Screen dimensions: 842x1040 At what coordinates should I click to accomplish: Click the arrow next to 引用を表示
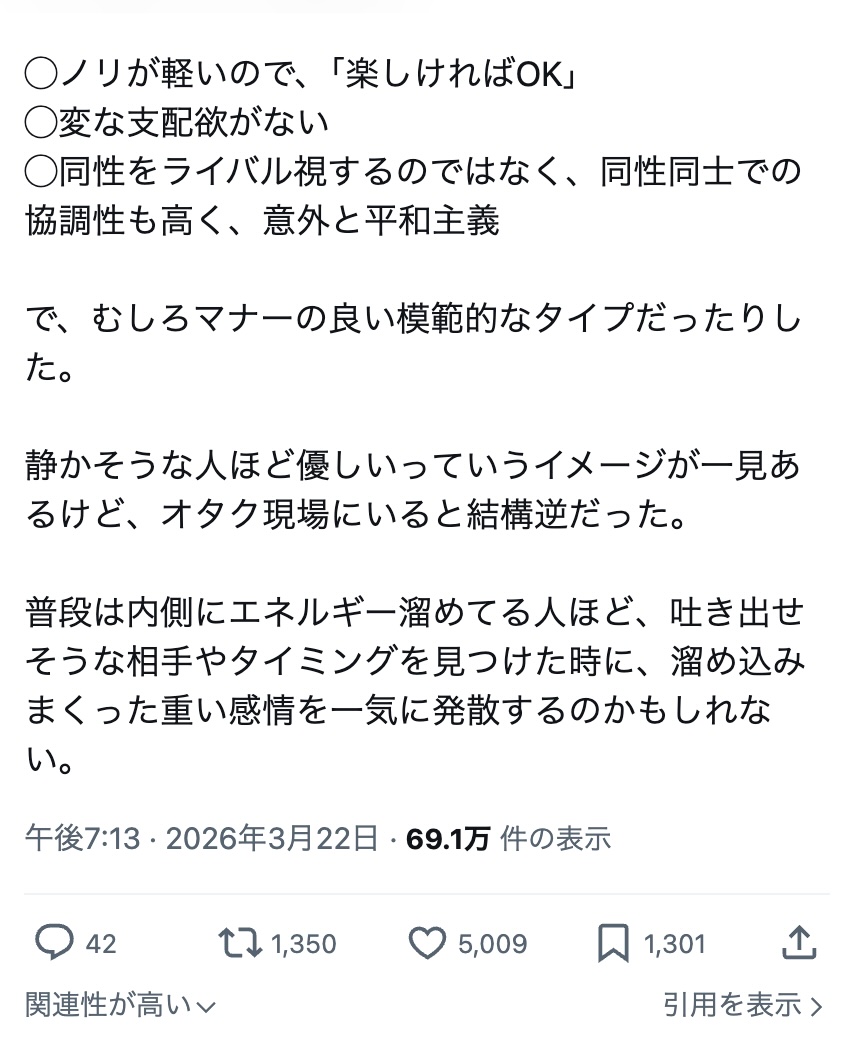(816, 1006)
